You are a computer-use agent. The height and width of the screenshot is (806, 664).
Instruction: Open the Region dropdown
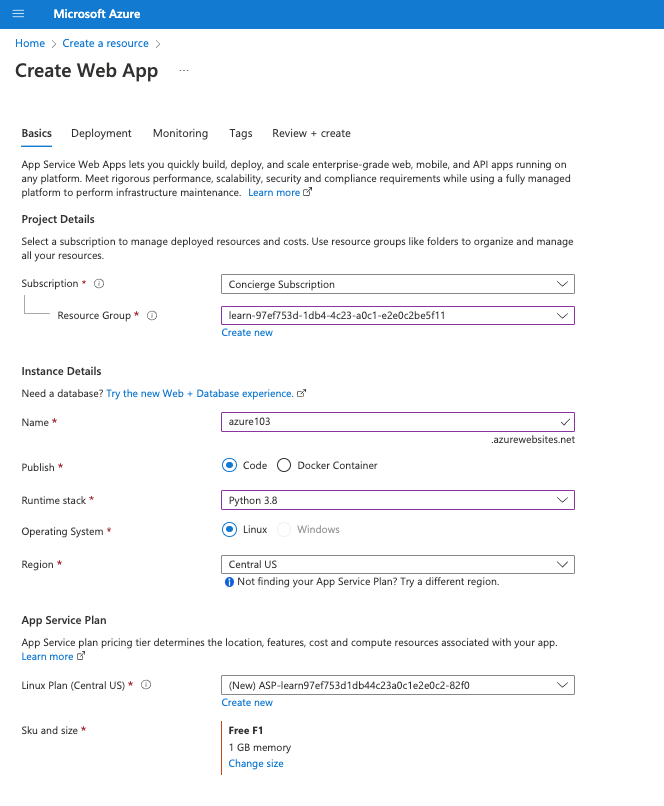(x=397, y=564)
